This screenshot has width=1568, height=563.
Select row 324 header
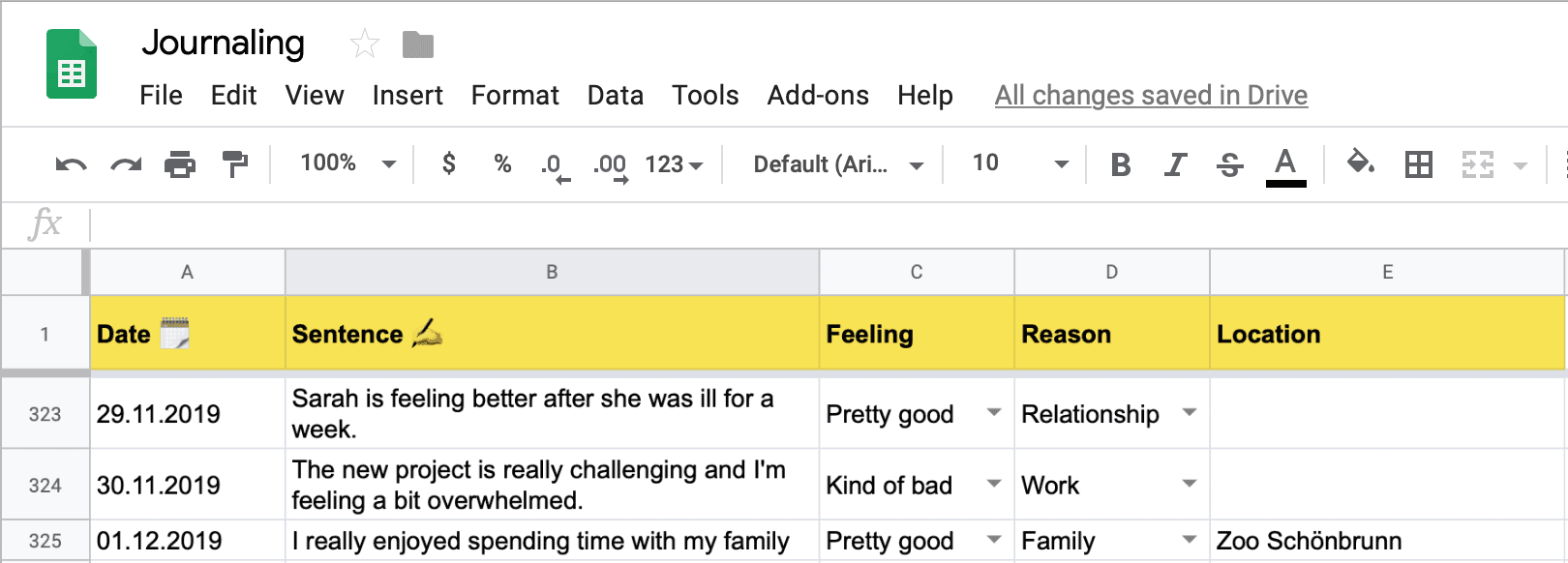(x=45, y=485)
